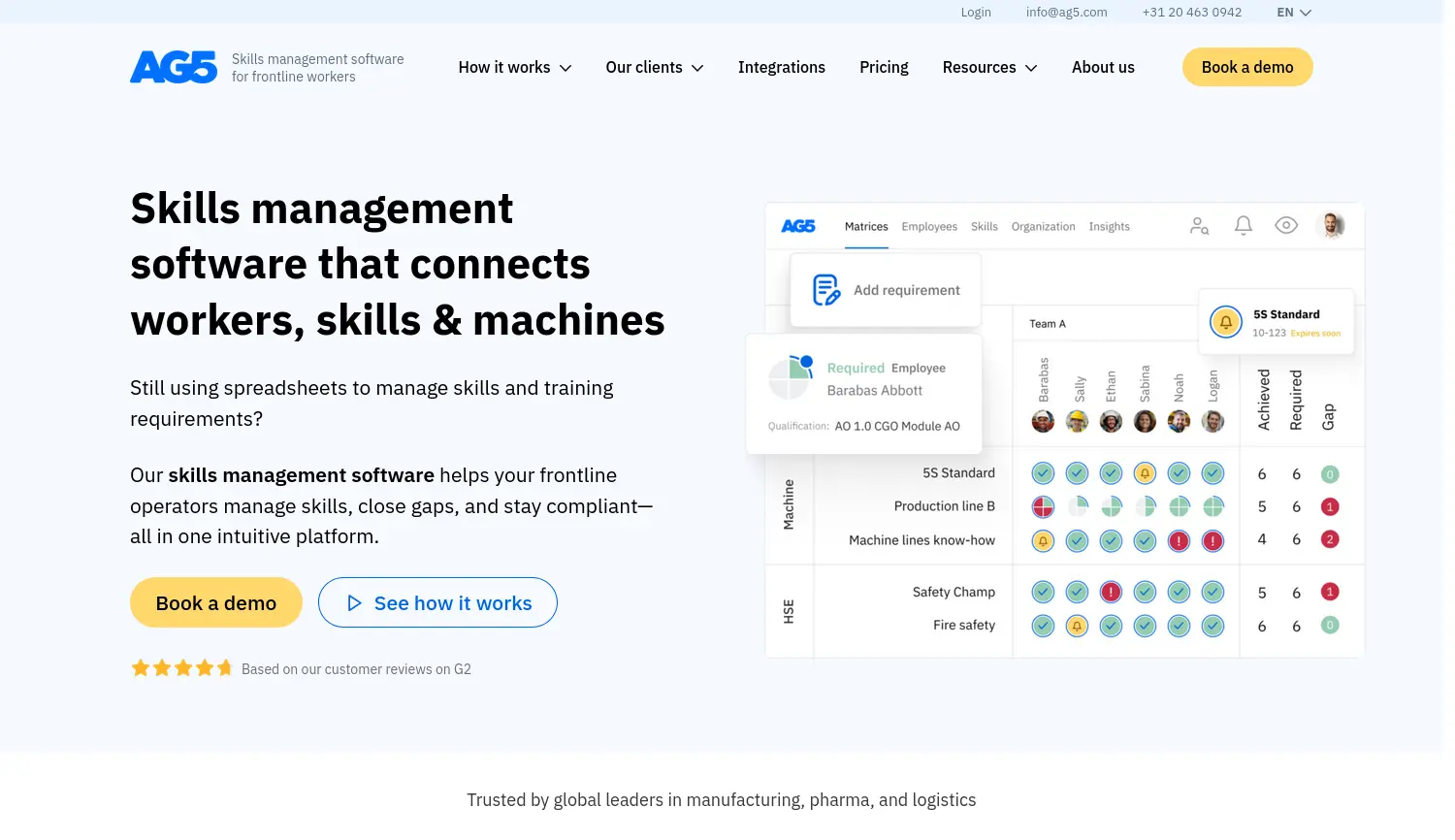Click the yellow Book a demo header button

1246,68
